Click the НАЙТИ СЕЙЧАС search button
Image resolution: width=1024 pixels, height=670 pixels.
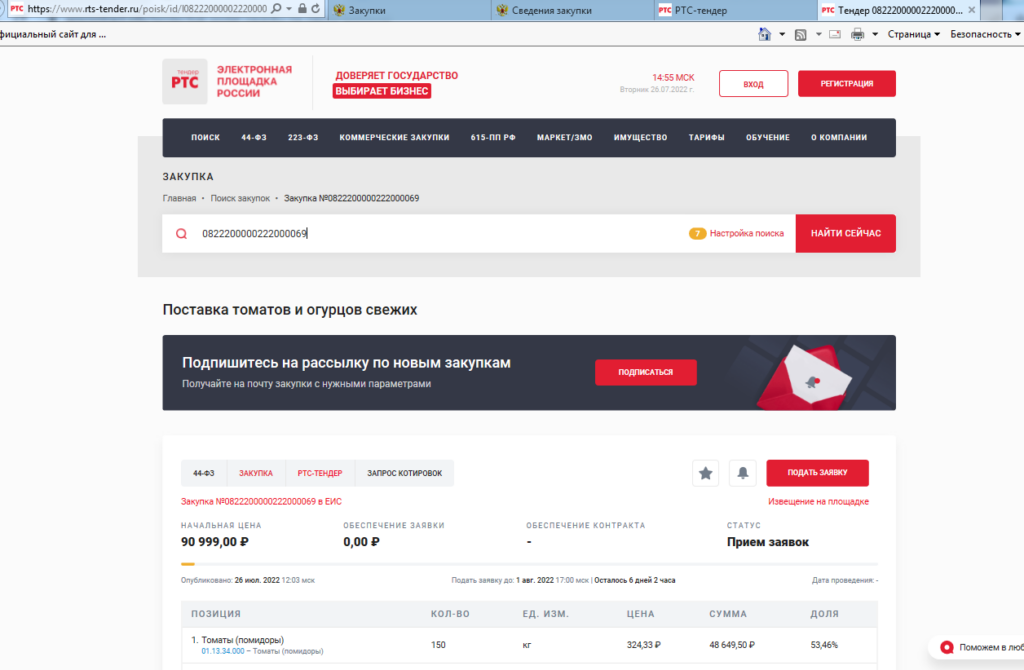(x=845, y=233)
